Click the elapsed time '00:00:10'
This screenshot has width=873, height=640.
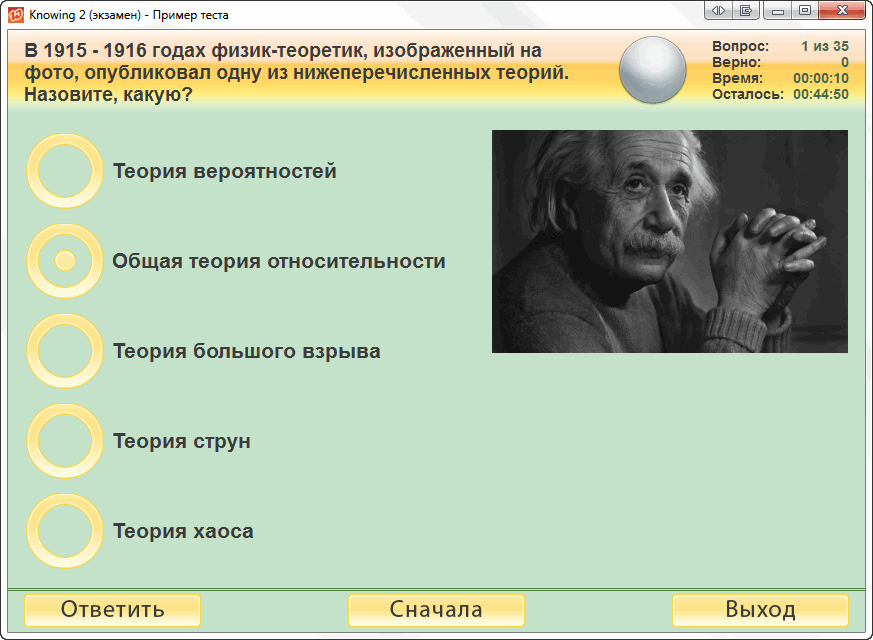(x=821, y=78)
